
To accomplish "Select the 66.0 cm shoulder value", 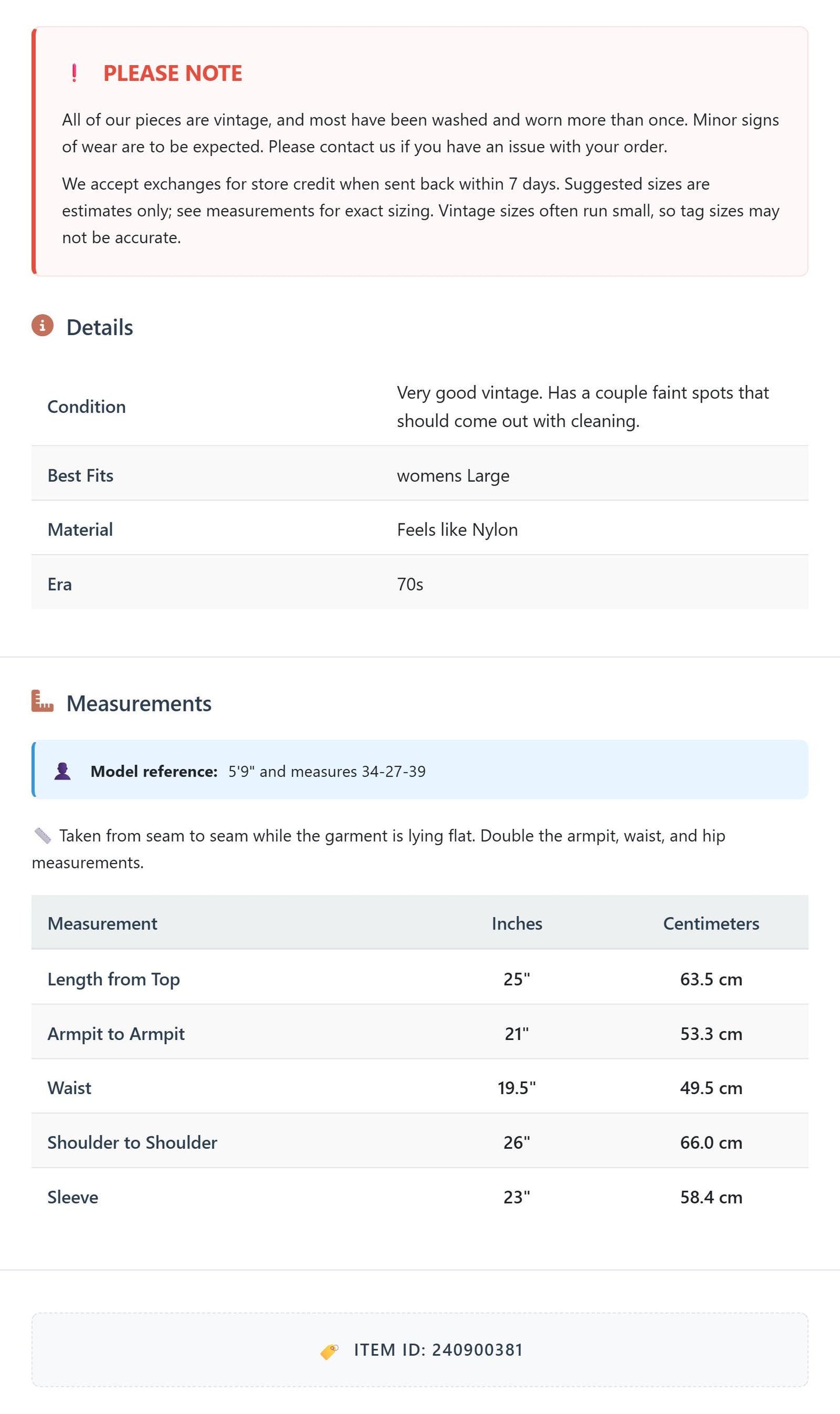I will (711, 1142).
